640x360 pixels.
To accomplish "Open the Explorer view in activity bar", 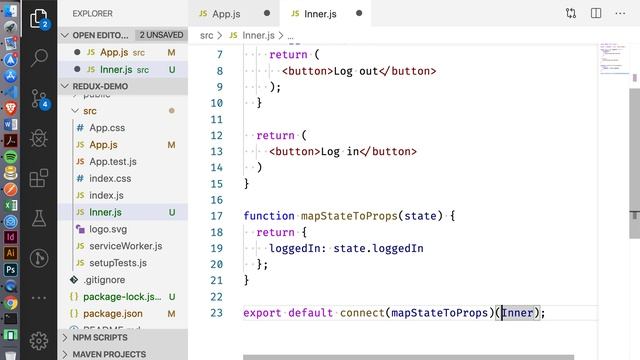I will click(39, 19).
